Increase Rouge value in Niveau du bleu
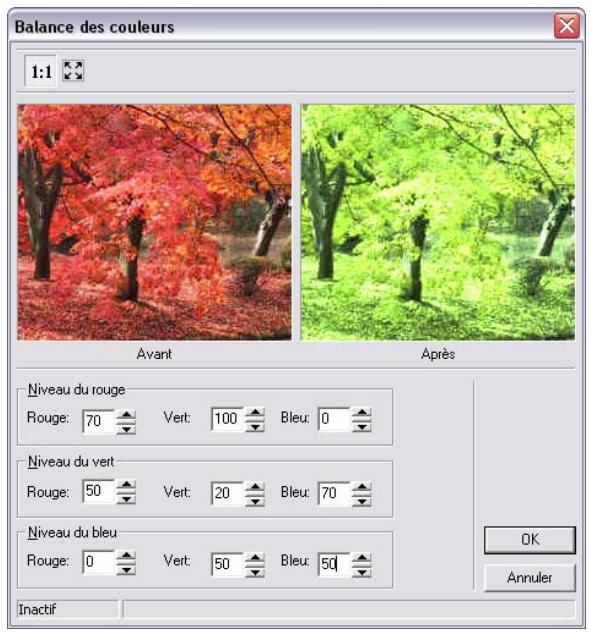 click(x=126, y=557)
